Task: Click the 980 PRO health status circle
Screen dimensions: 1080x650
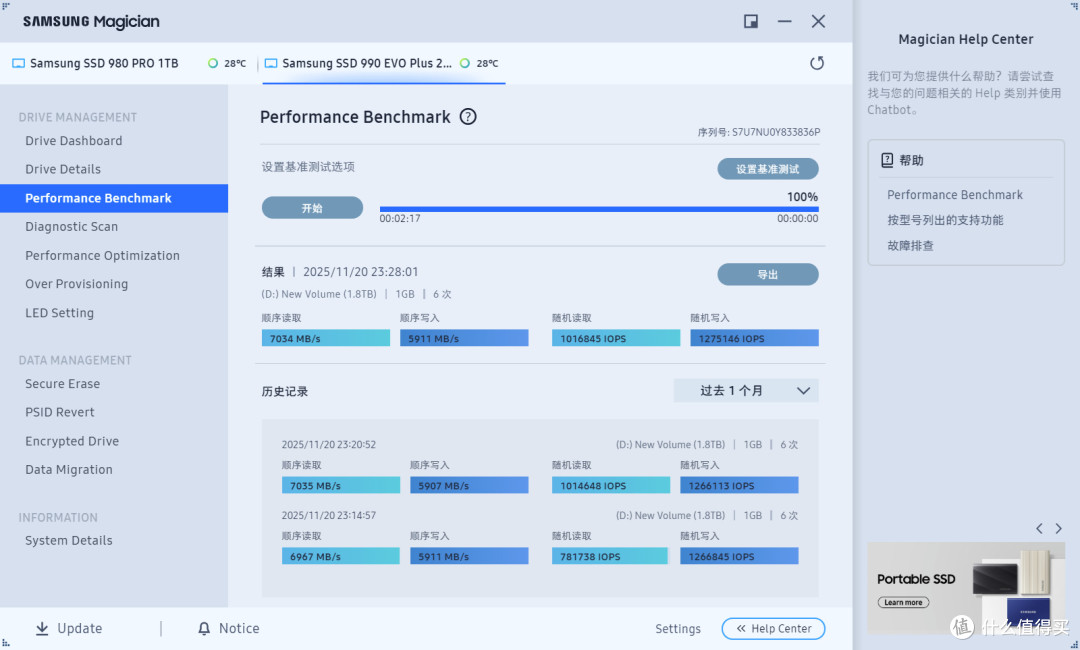Action: tap(213, 63)
